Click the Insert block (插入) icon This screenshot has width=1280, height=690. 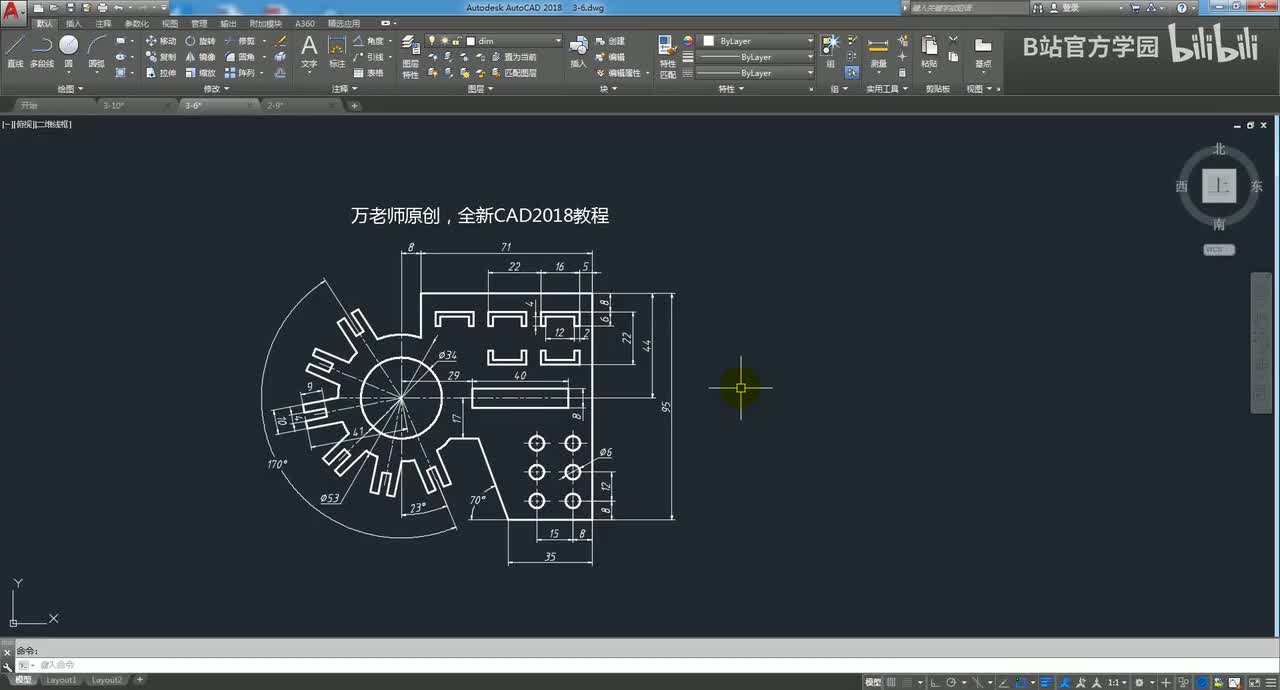coord(579,51)
